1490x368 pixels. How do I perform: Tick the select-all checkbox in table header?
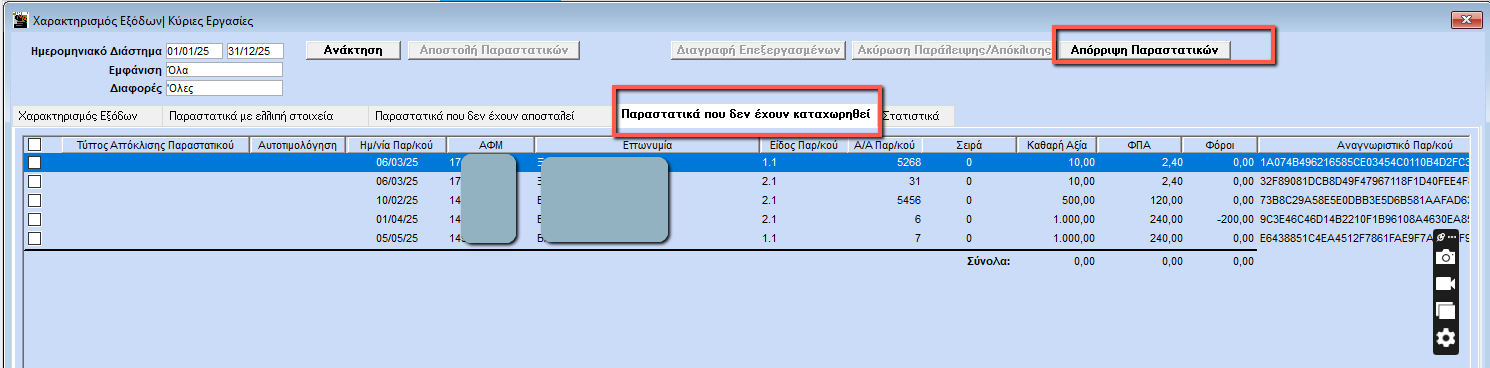pyautogui.click(x=35, y=145)
